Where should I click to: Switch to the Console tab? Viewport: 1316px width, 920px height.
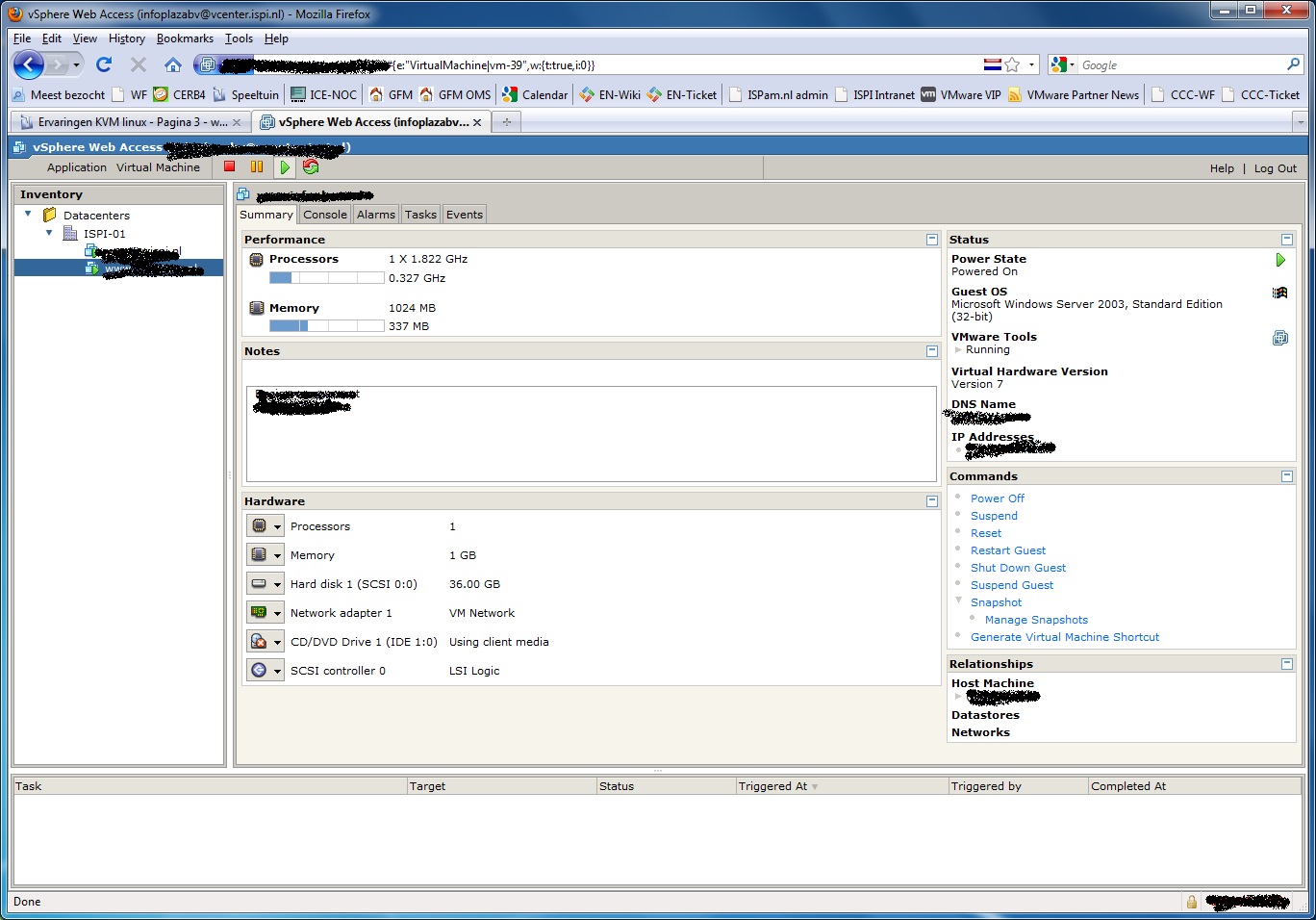click(325, 215)
